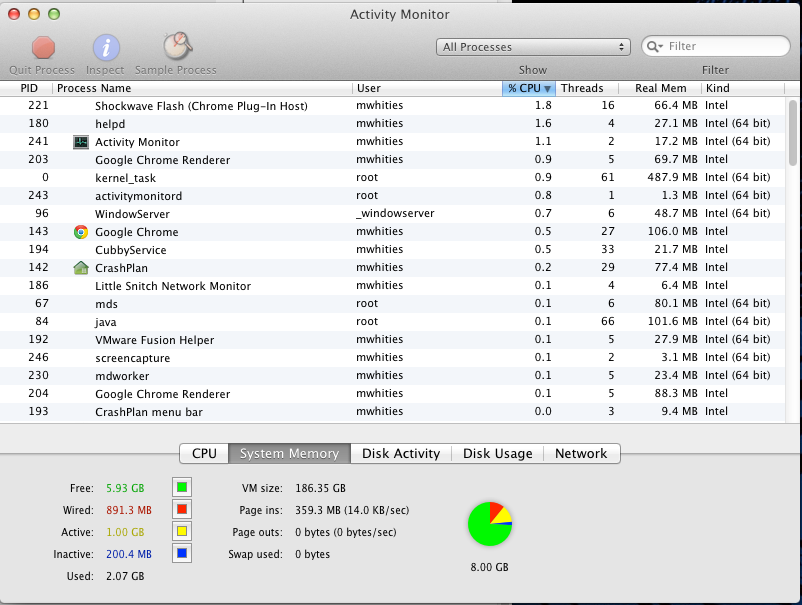Viewport: 802px width, 605px height.
Task: Switch to the CPU tab
Action: (x=204, y=454)
